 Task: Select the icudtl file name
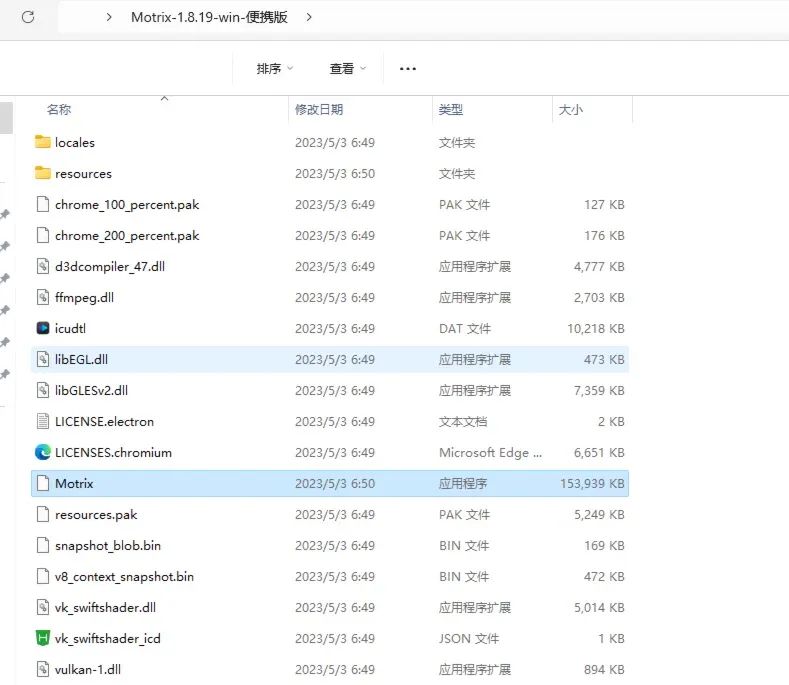click(70, 329)
